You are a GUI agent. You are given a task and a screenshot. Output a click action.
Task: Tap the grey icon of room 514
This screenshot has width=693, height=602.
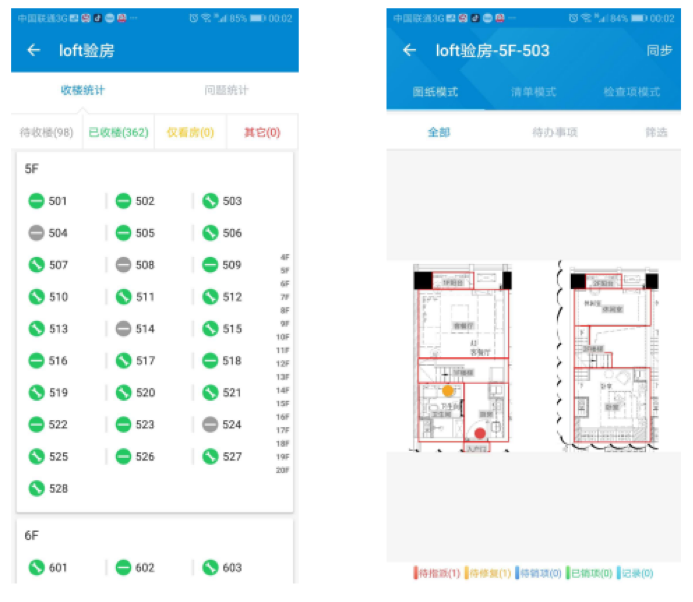[123, 328]
